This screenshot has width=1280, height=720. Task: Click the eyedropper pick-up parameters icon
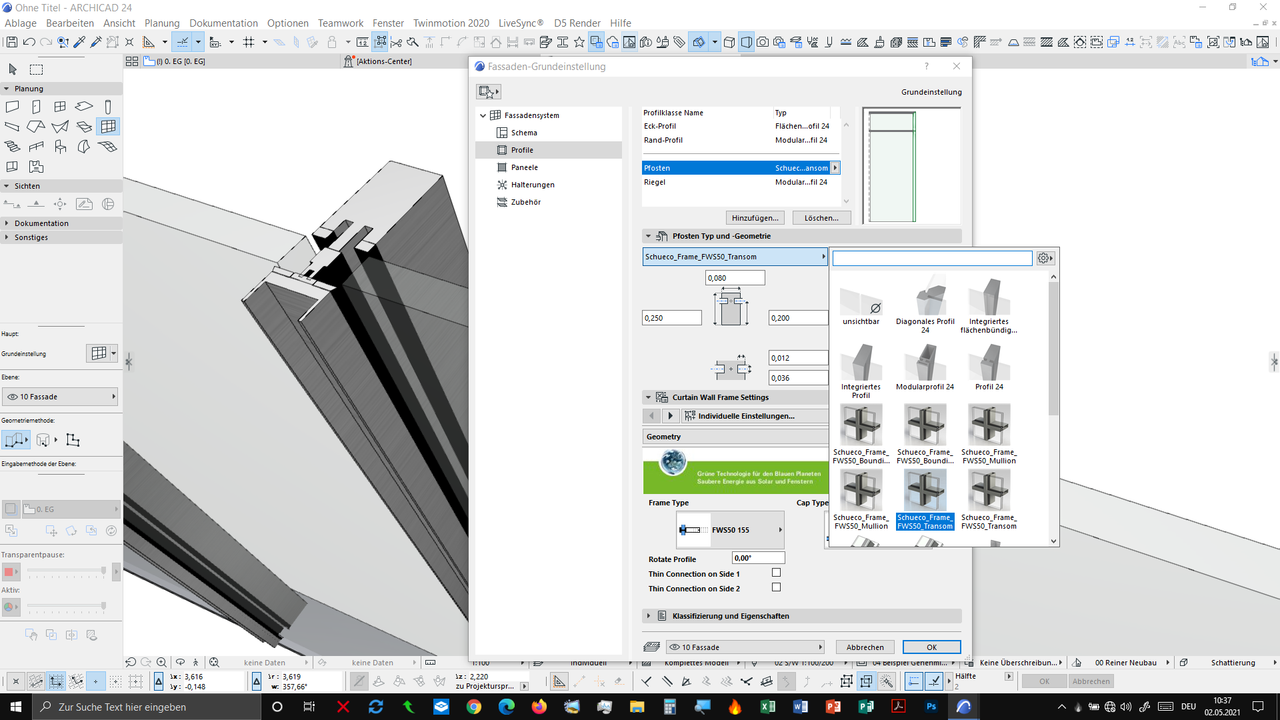80,42
